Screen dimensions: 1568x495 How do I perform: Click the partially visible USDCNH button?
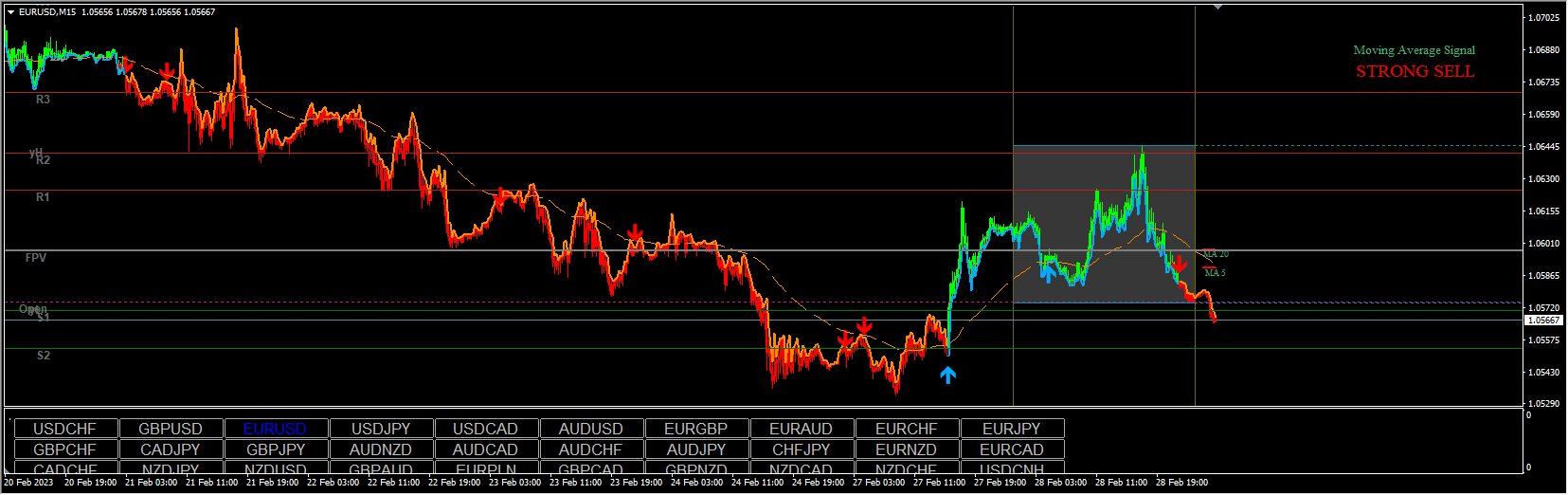point(1012,467)
